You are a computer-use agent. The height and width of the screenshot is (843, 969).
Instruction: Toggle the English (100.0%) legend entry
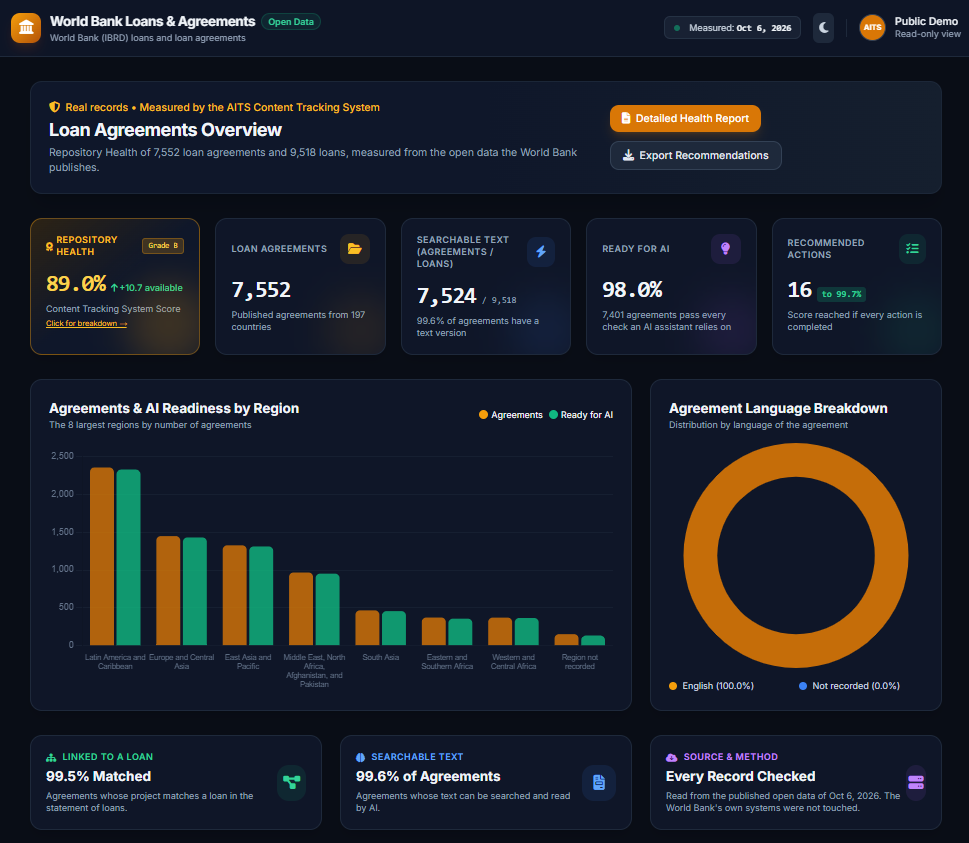(x=711, y=686)
